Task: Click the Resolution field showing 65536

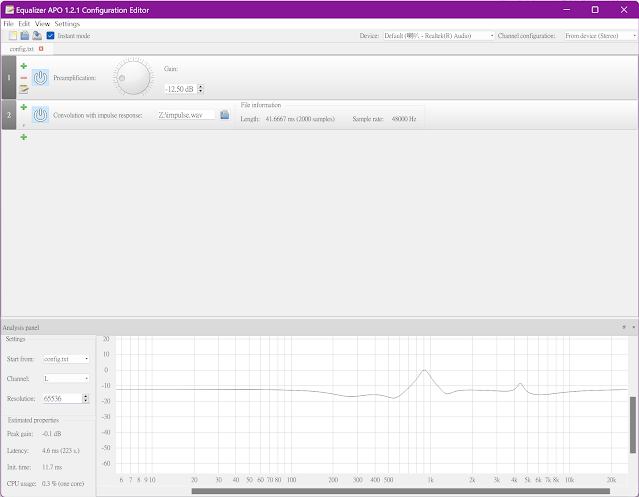Action: 63,398
